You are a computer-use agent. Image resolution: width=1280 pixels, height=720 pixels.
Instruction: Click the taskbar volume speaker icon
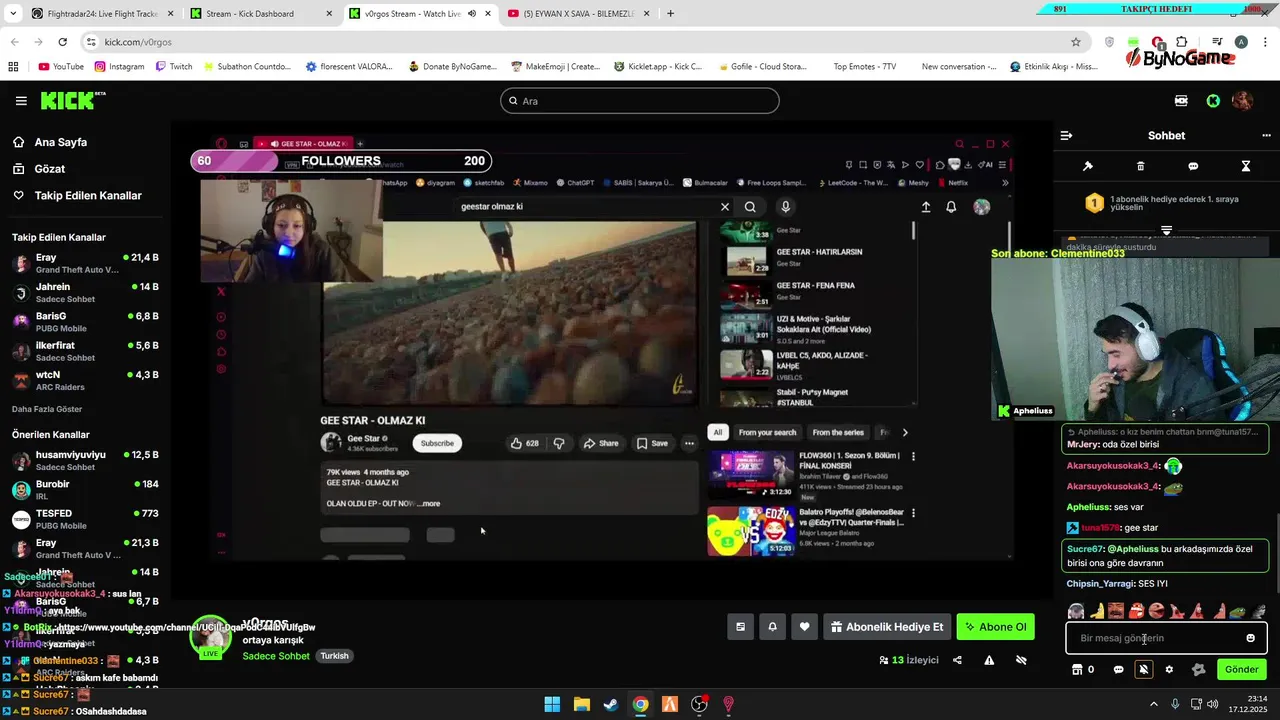pos(1213,704)
